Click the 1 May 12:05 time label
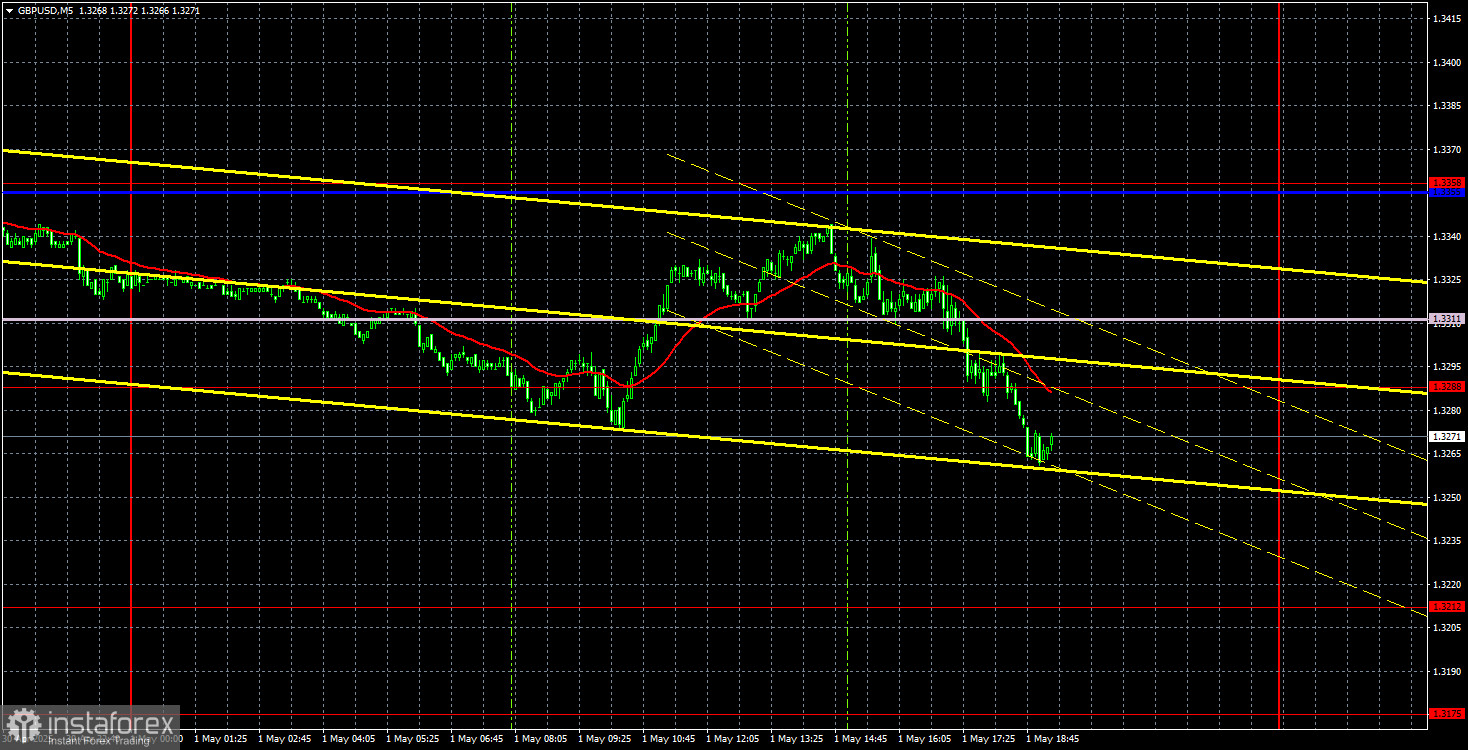The image size is (1468, 750). (732, 739)
